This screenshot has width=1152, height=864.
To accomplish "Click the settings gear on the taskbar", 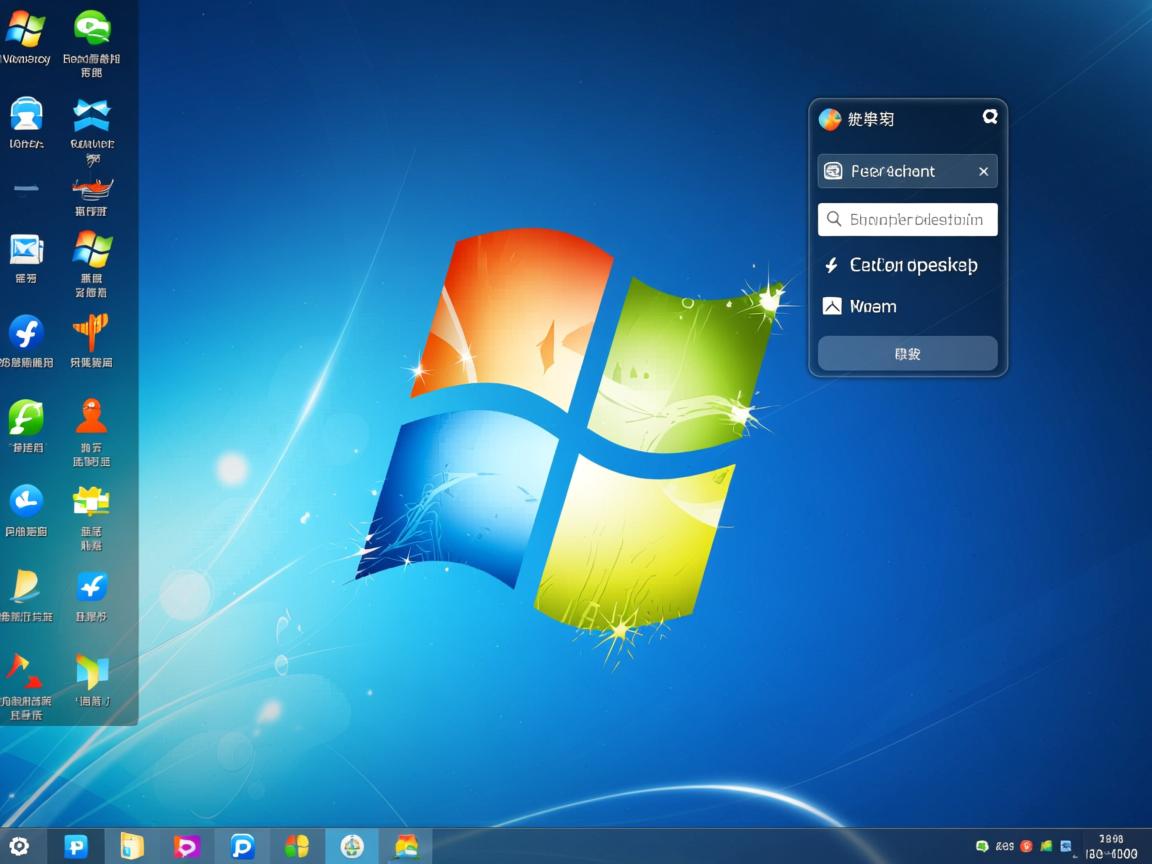I will (x=19, y=846).
